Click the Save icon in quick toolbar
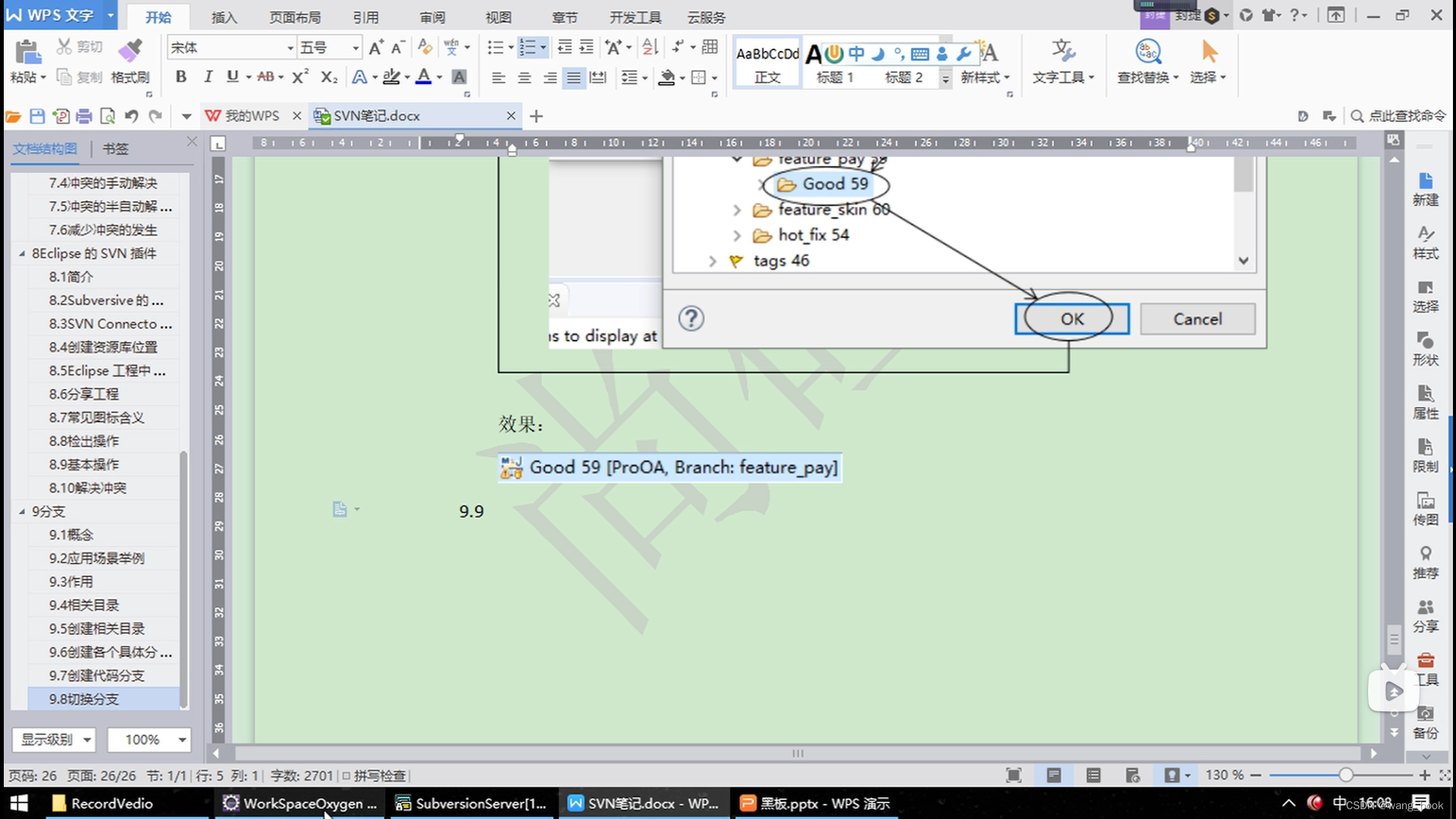 [x=37, y=116]
